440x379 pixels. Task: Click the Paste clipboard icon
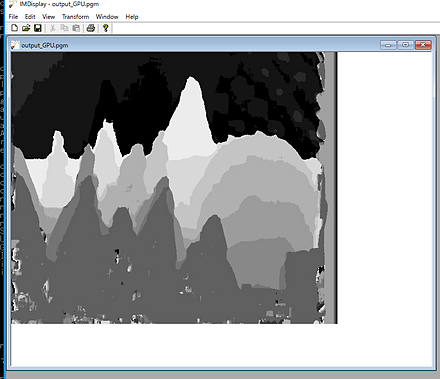(76, 28)
